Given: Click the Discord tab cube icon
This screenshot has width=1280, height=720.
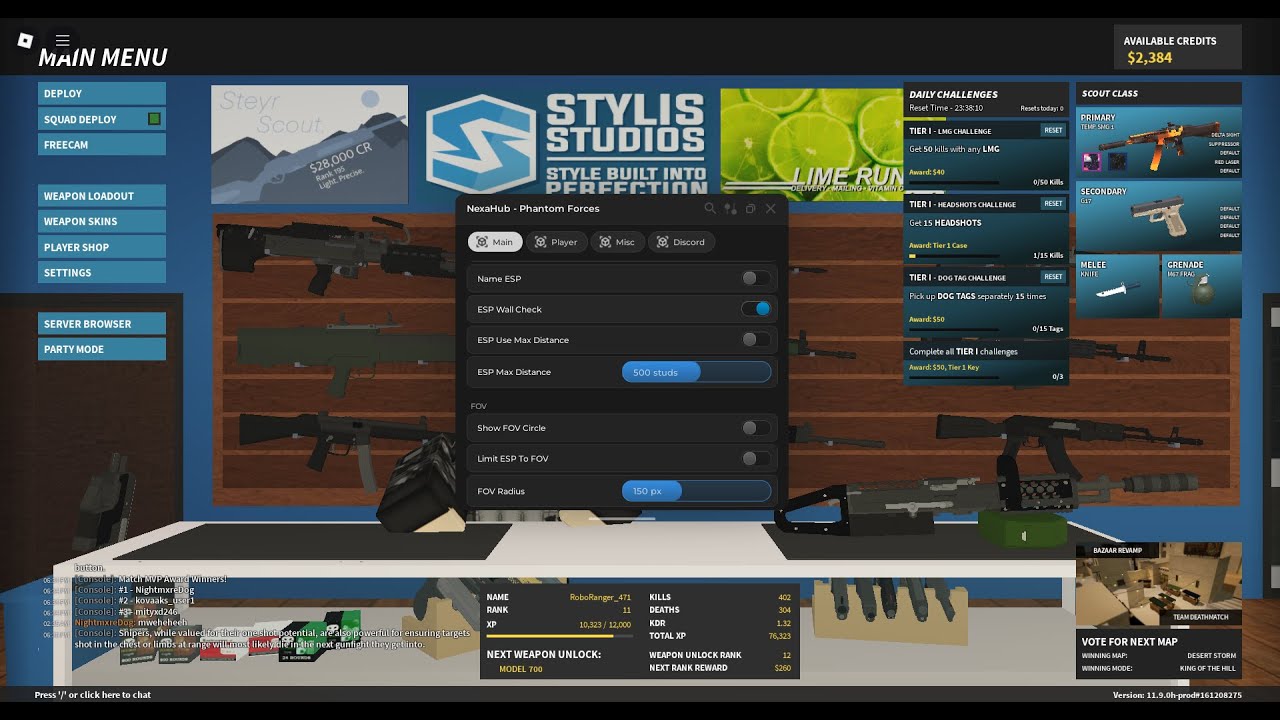Looking at the screenshot, I should (662, 242).
